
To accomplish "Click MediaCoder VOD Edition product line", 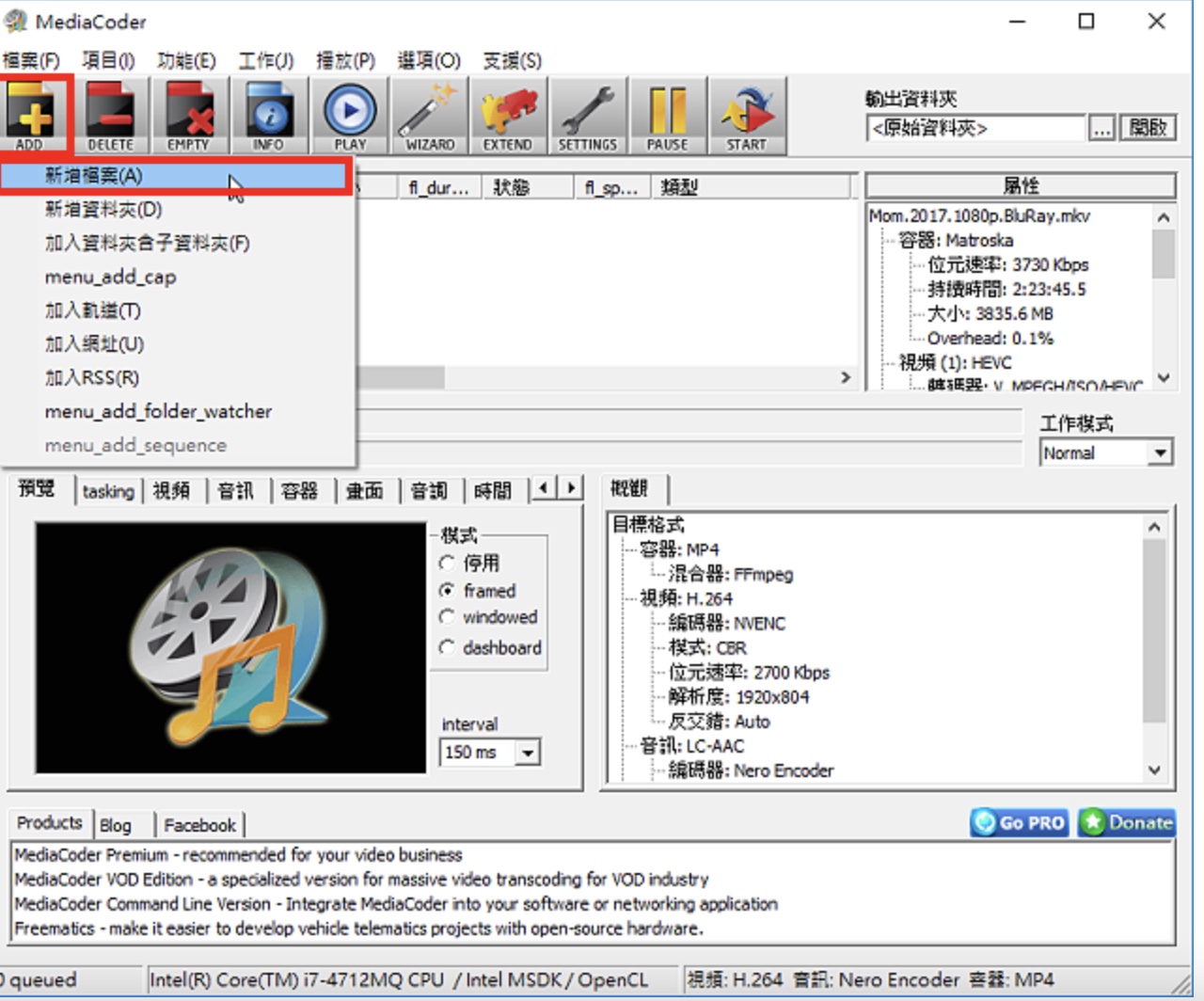I will [361, 880].
